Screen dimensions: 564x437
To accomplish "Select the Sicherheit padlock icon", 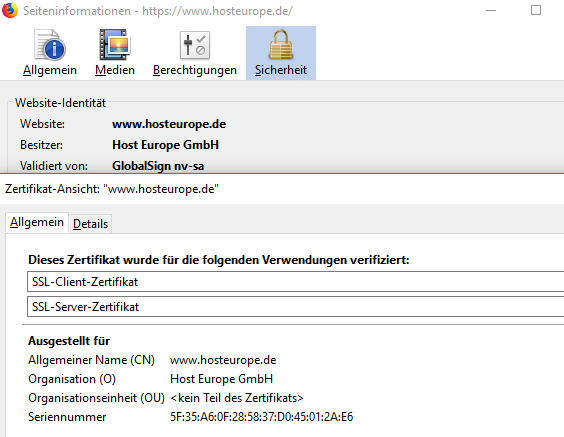I will 281,45.
